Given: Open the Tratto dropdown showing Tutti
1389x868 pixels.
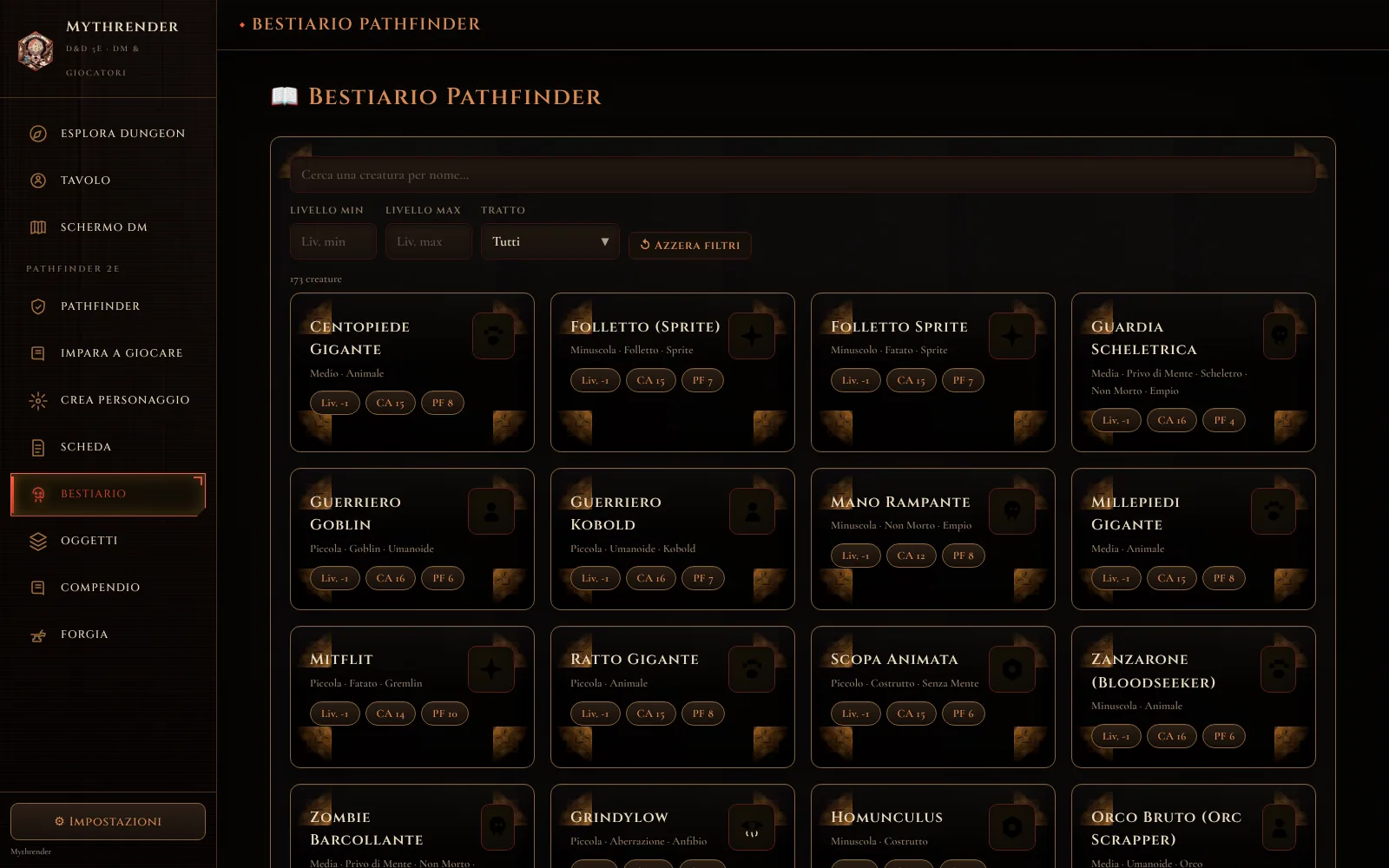Looking at the screenshot, I should [x=550, y=242].
